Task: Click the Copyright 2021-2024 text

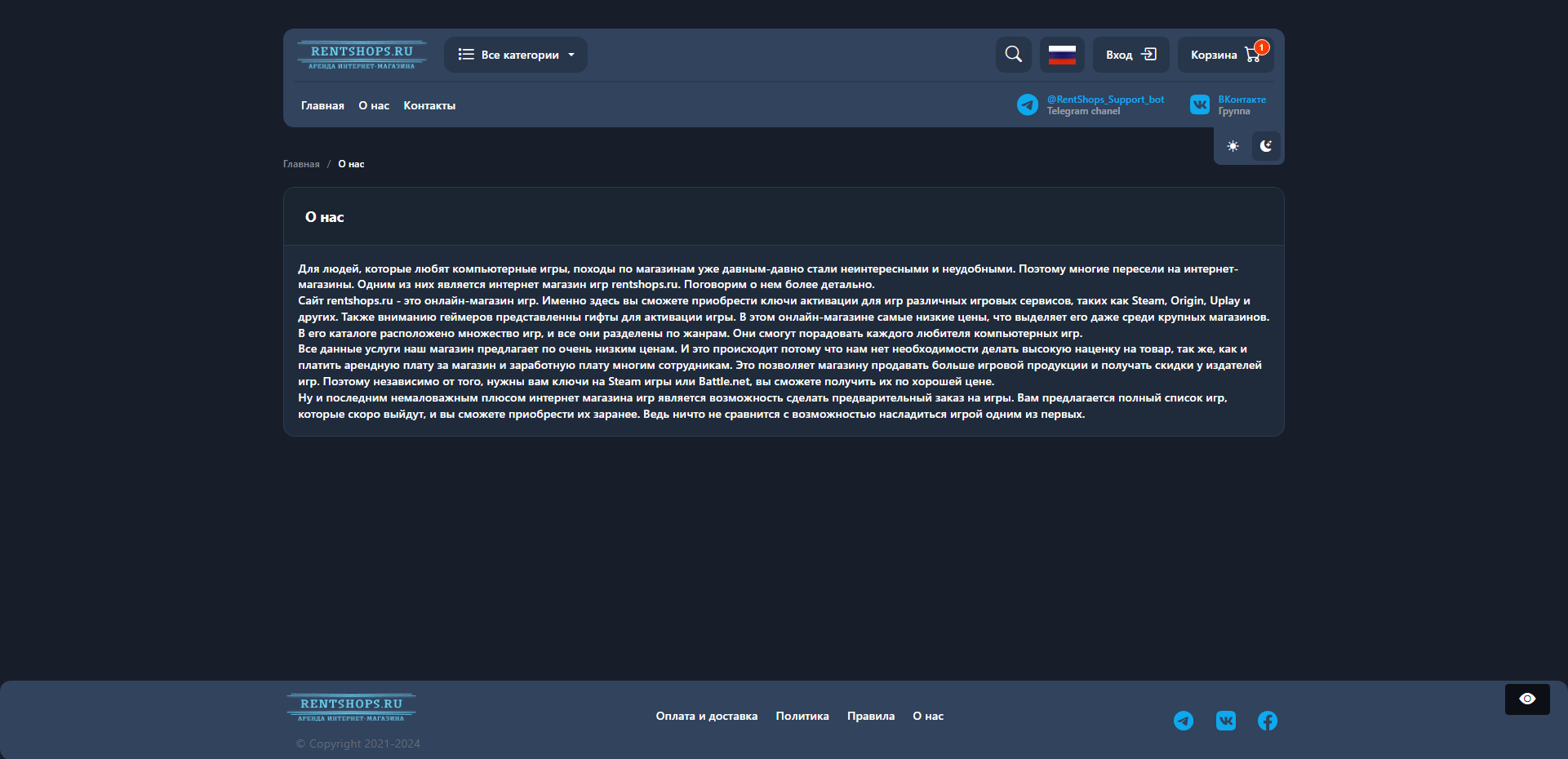Action: (358, 743)
